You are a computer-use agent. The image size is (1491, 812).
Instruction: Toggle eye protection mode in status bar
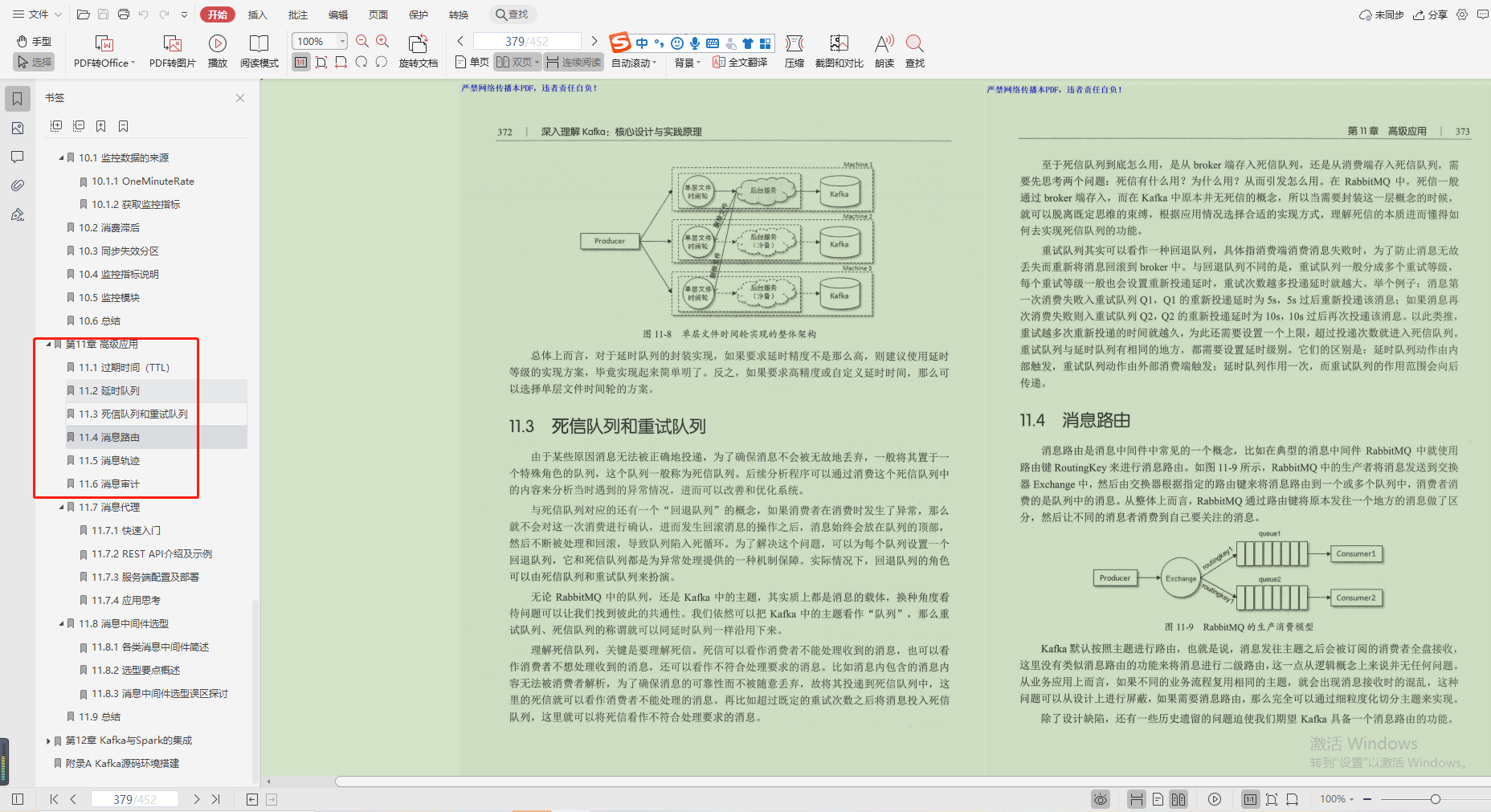pyautogui.click(x=1100, y=799)
